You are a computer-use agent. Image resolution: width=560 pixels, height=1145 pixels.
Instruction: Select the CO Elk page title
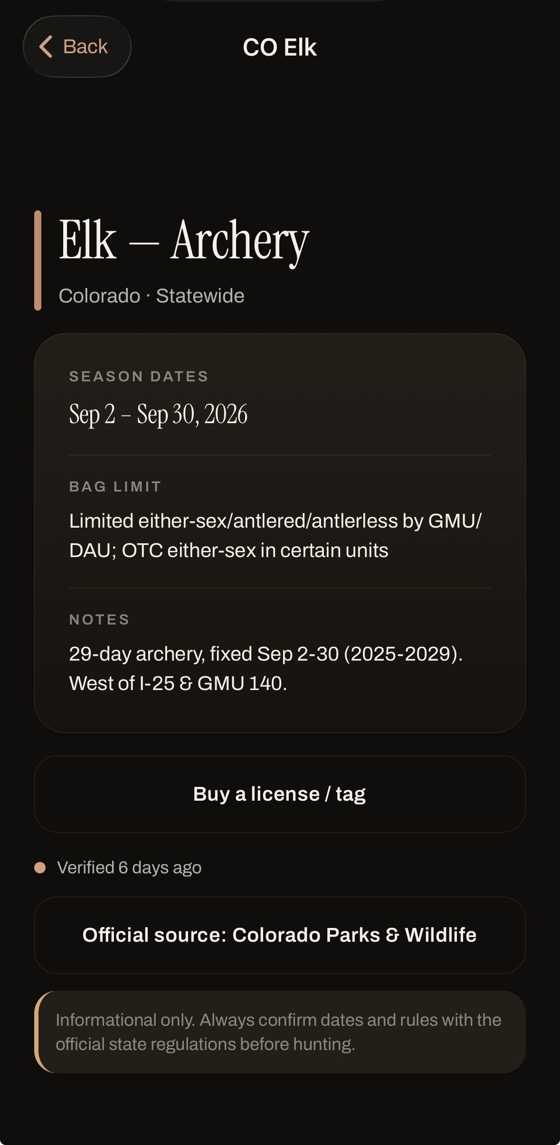pos(280,47)
